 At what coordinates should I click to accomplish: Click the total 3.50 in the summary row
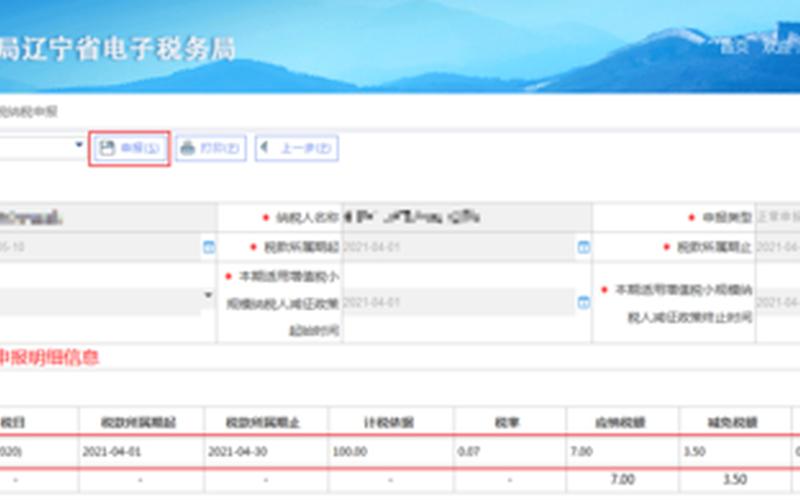click(735, 480)
